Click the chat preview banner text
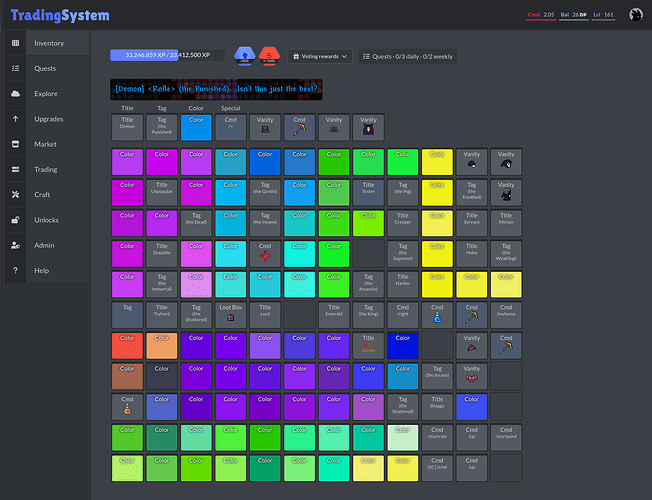Image resolution: width=652 pixels, height=500 pixels. [x=216, y=89]
